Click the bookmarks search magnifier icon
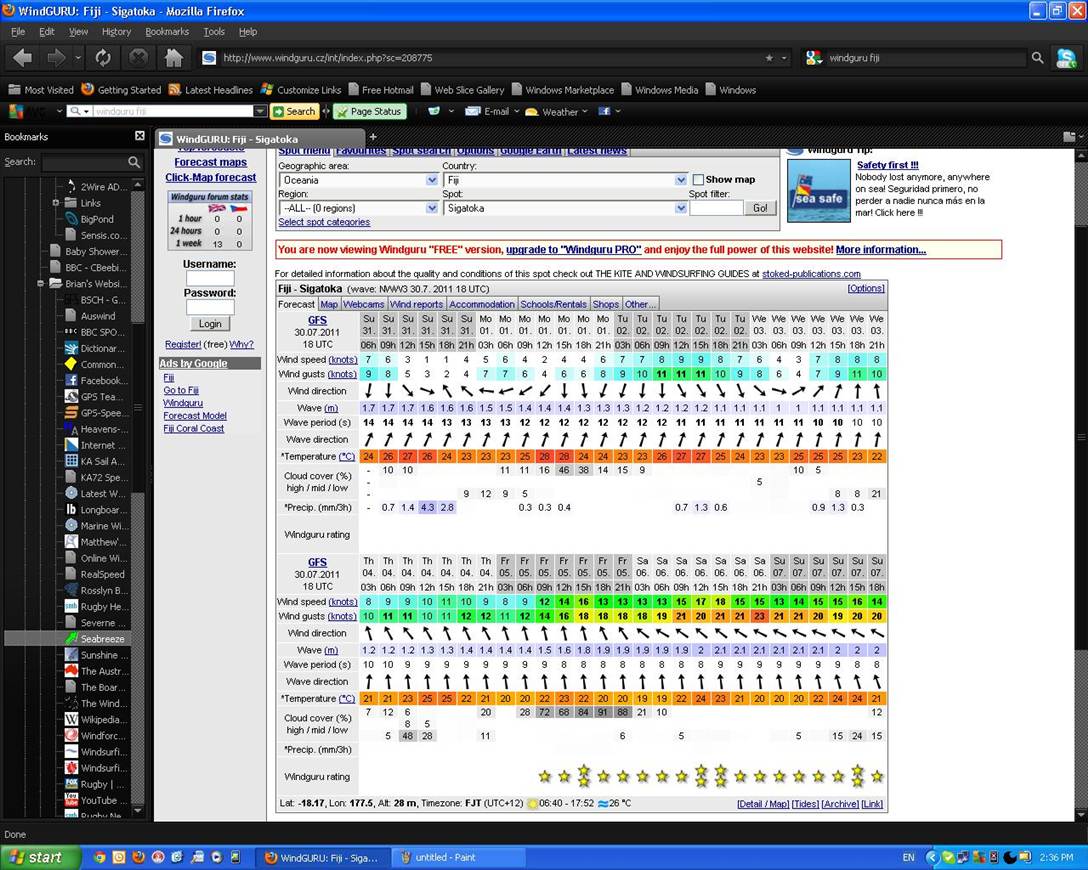This screenshot has width=1088, height=870. click(x=134, y=162)
